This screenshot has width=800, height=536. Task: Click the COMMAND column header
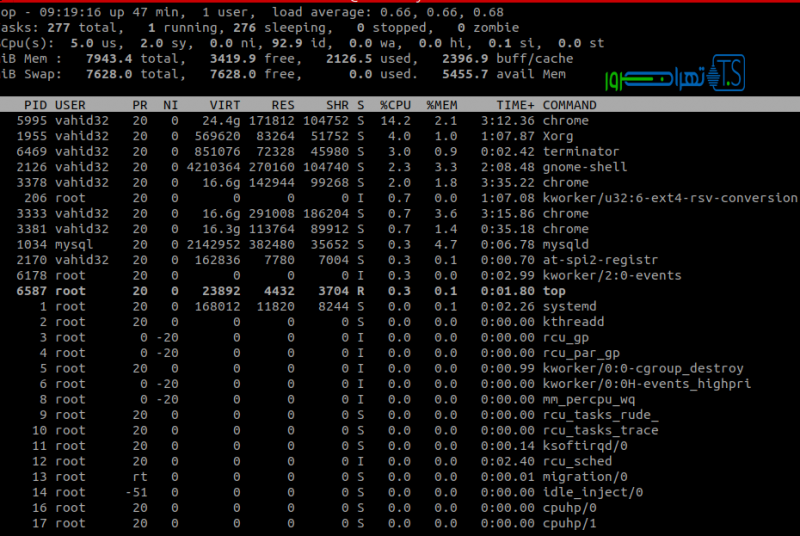(569, 105)
